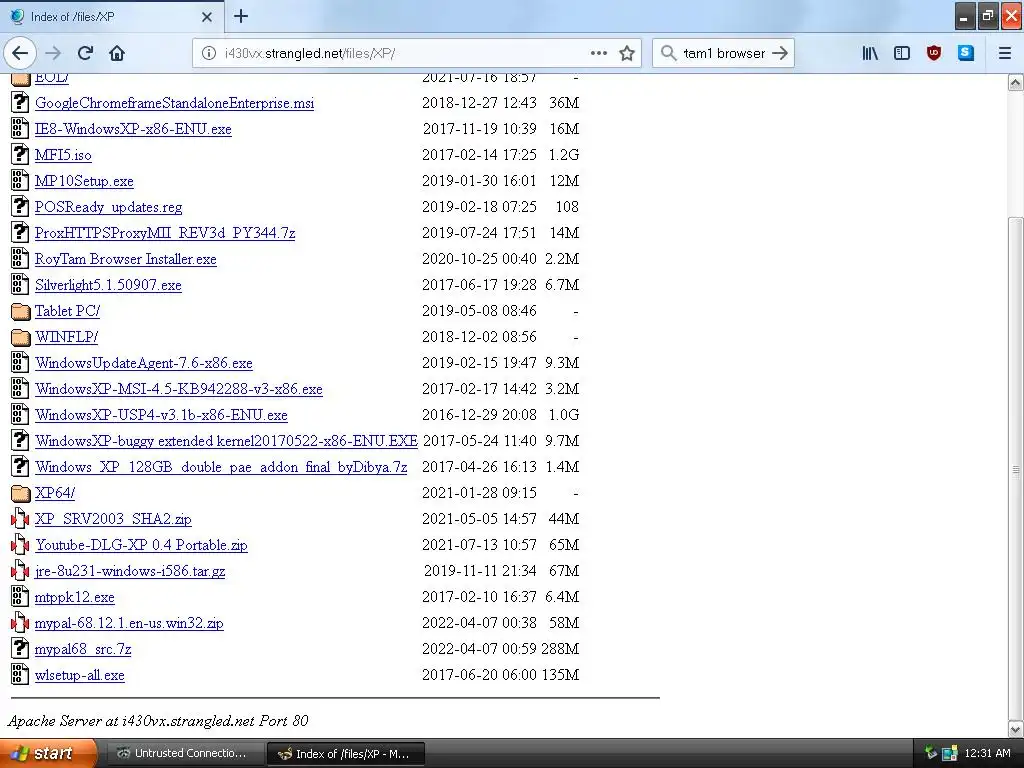Go back to the previous page

[x=20, y=53]
